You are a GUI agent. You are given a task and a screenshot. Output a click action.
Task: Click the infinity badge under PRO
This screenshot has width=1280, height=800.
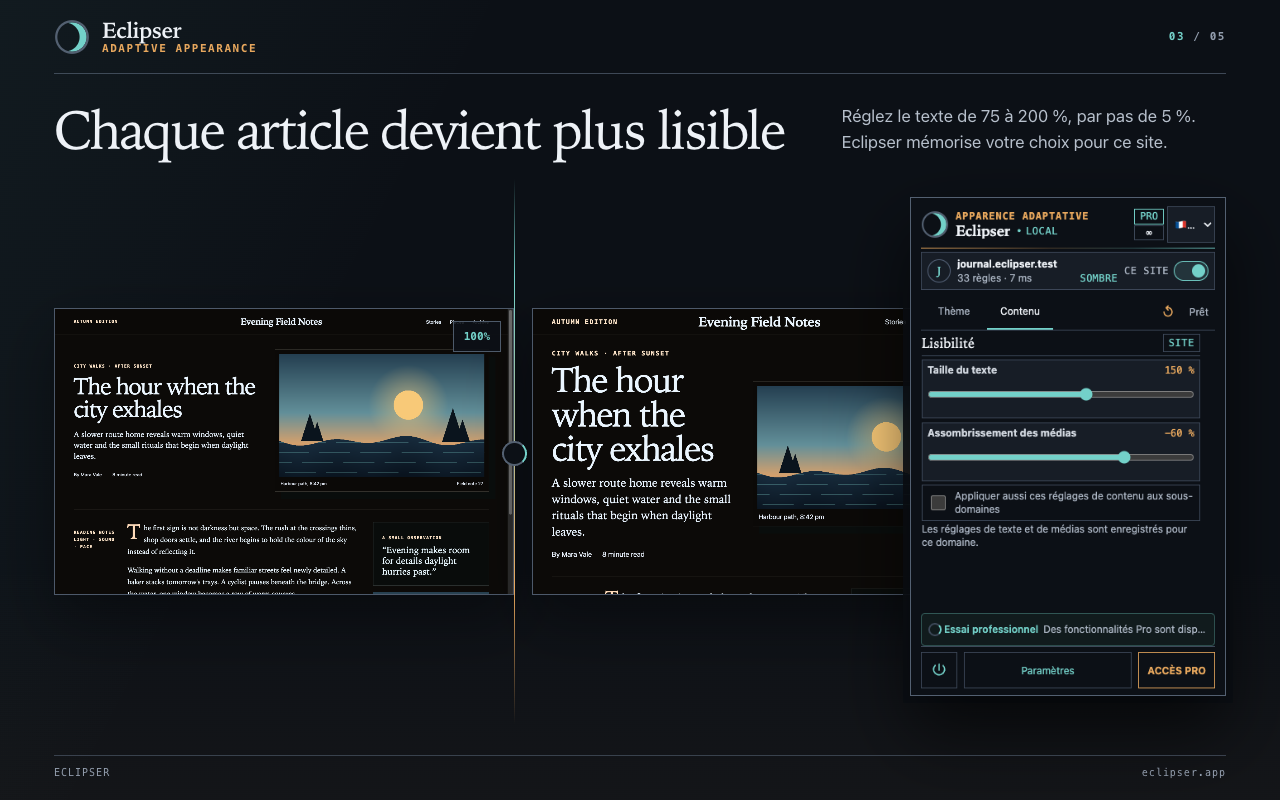1148,233
